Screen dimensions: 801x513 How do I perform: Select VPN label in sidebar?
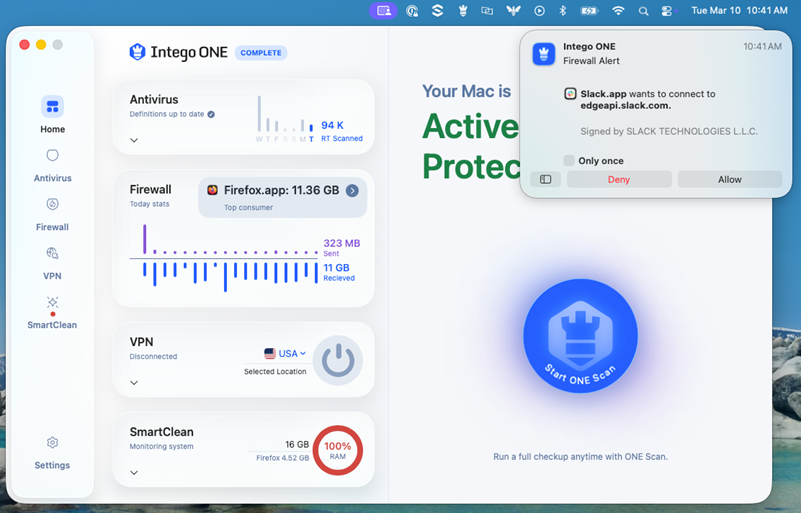(x=52, y=276)
